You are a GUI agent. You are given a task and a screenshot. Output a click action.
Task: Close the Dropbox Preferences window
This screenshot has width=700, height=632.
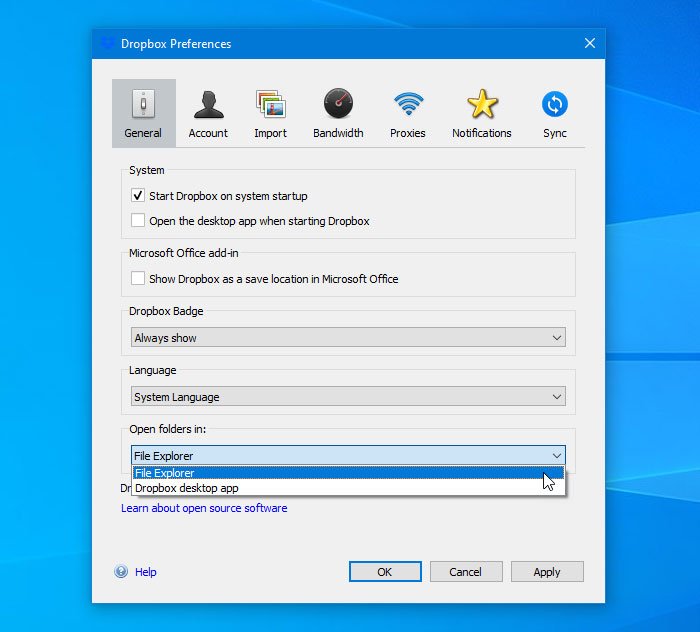click(590, 43)
